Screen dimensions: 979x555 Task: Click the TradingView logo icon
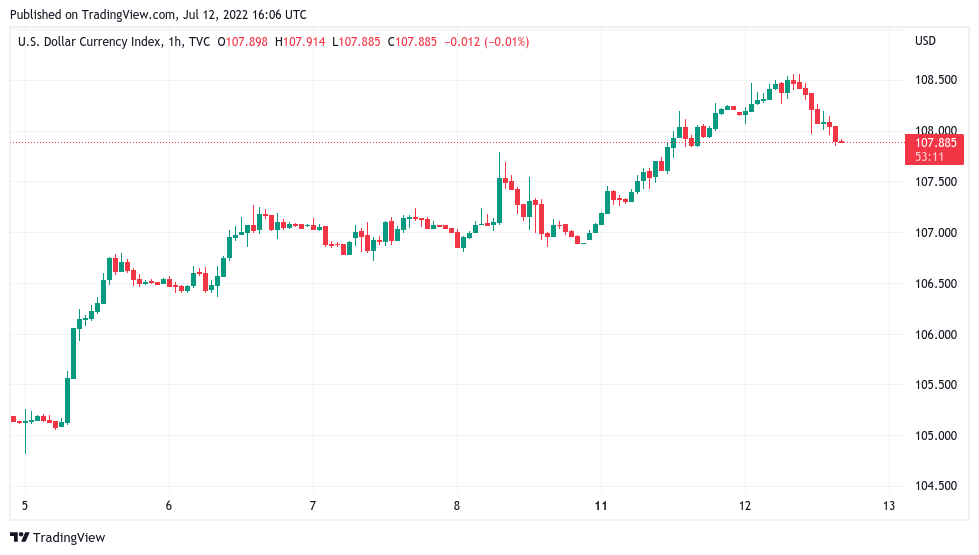click(x=20, y=538)
